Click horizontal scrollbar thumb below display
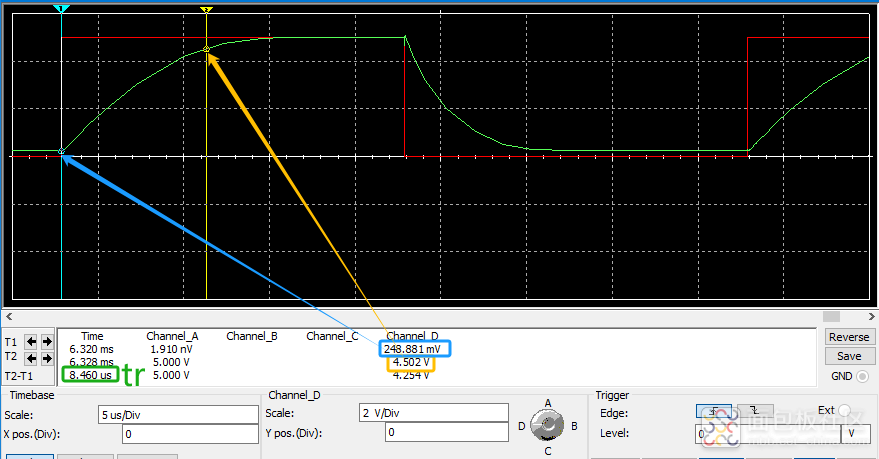The image size is (879, 459). click(x=831, y=317)
